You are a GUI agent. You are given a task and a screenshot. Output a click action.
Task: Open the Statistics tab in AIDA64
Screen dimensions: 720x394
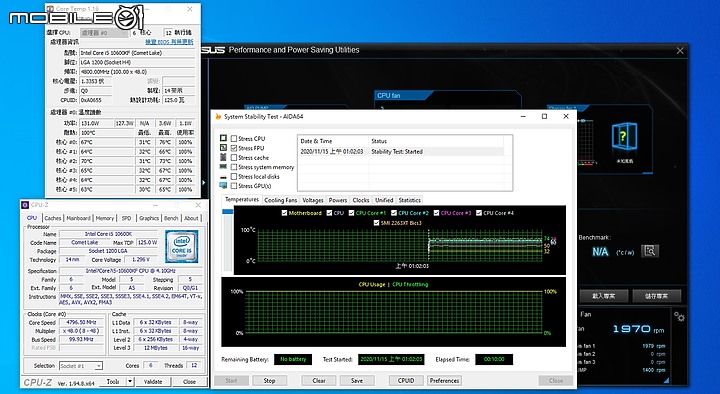click(410, 200)
